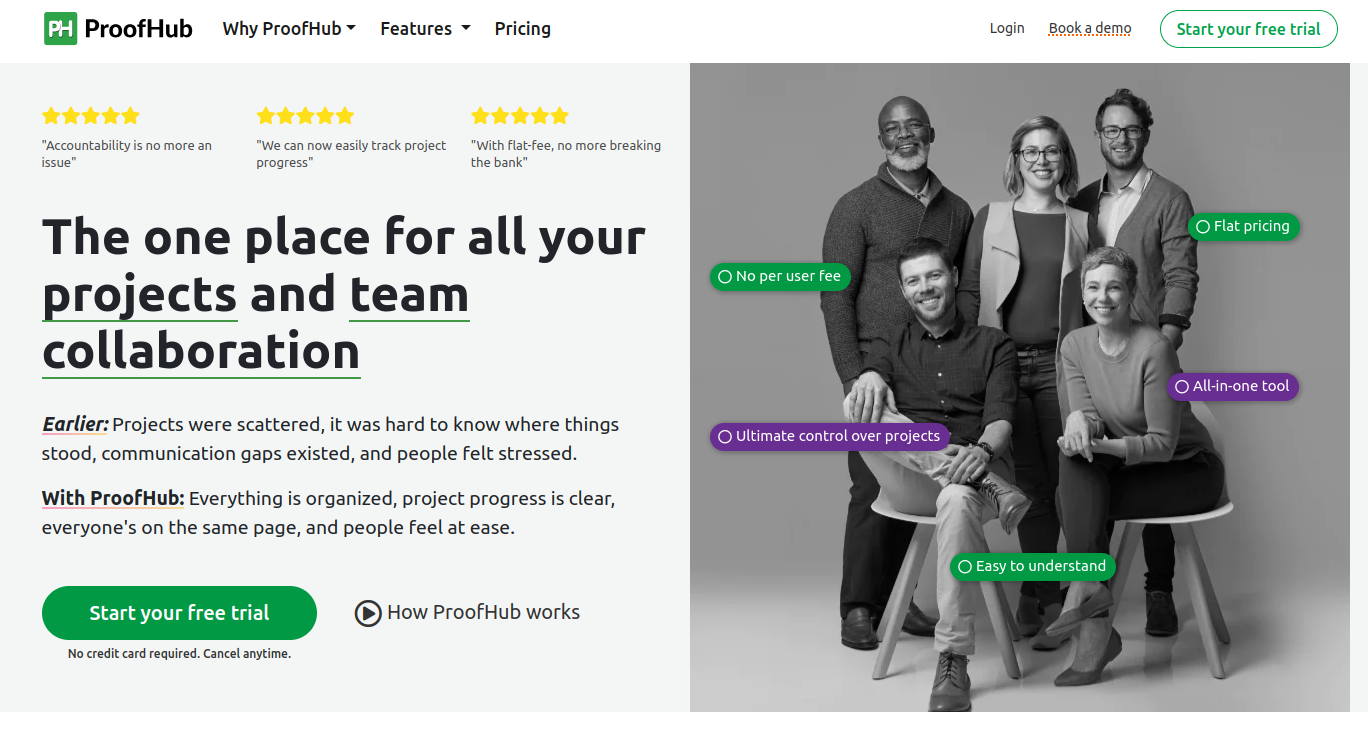Click stars above the Accountability testimonial
The height and width of the screenshot is (730, 1368).
[90, 116]
